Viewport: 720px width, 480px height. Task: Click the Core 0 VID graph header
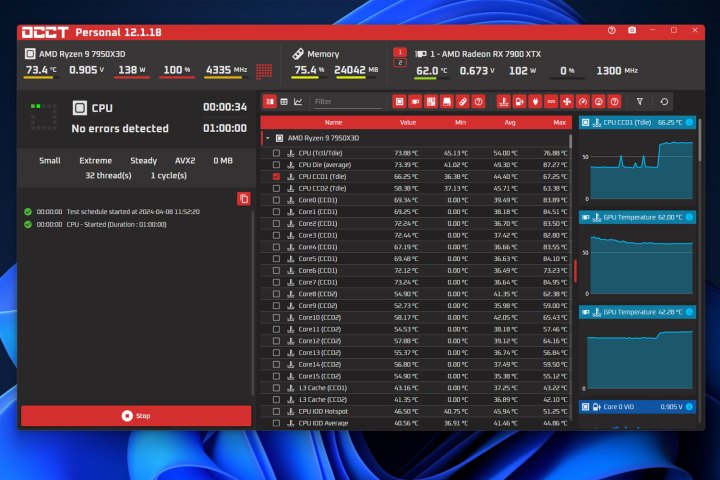click(x=637, y=407)
